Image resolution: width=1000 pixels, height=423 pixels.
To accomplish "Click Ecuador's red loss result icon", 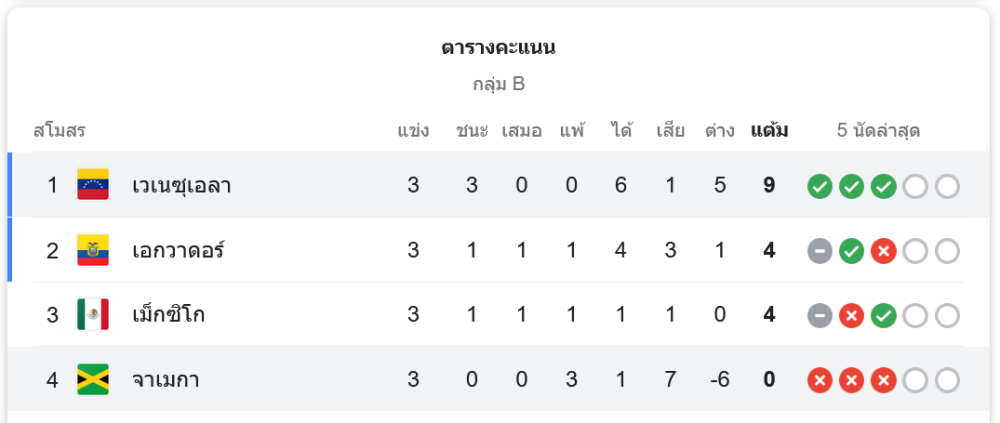I will (883, 251).
